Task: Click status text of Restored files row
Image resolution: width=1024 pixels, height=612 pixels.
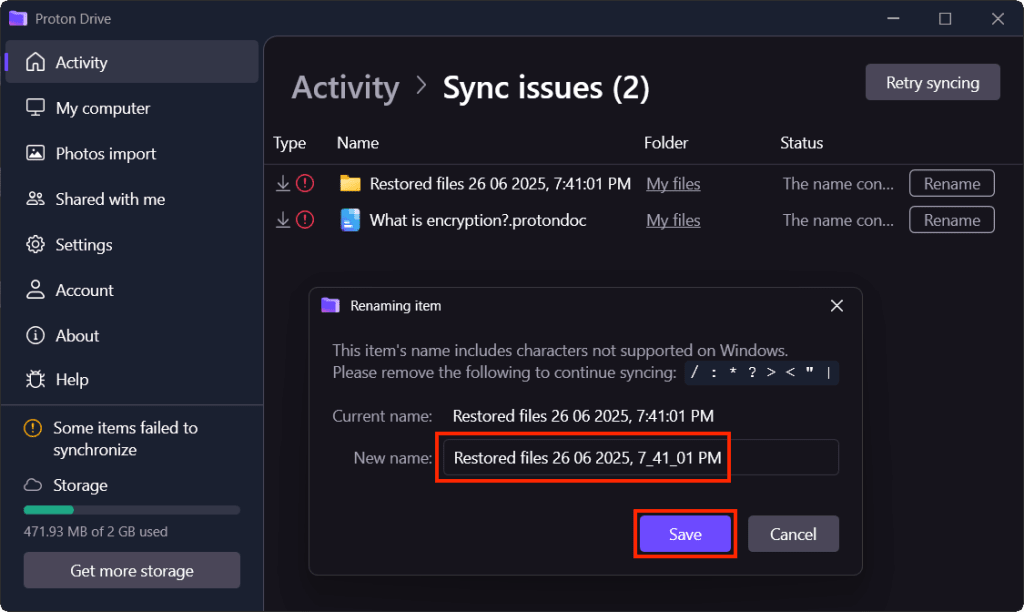Action: [x=838, y=184]
